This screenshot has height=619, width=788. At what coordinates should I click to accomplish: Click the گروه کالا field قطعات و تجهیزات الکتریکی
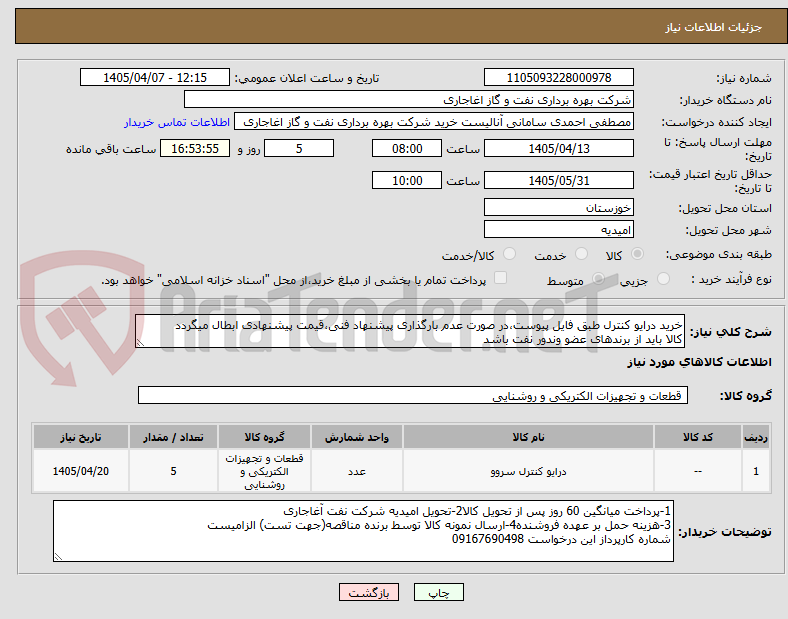point(413,395)
